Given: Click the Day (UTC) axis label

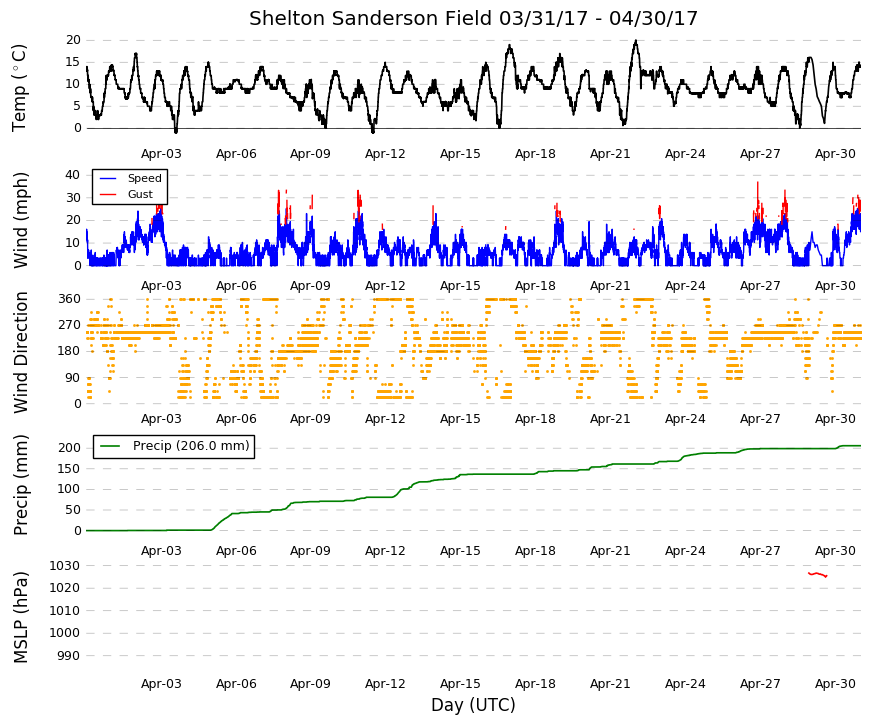Looking at the screenshot, I should (x=473, y=705).
